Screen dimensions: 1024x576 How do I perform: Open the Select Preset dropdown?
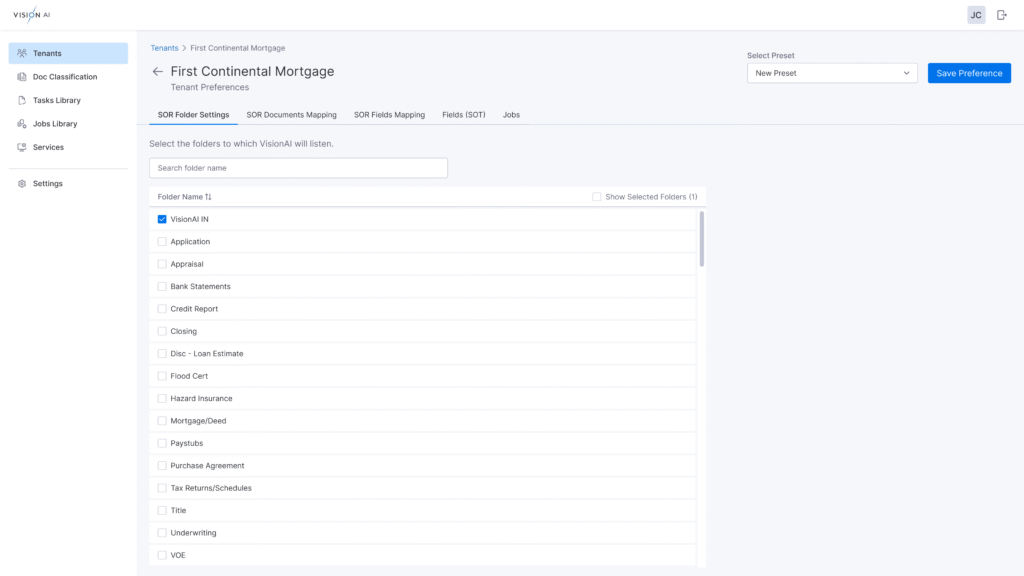pos(832,73)
